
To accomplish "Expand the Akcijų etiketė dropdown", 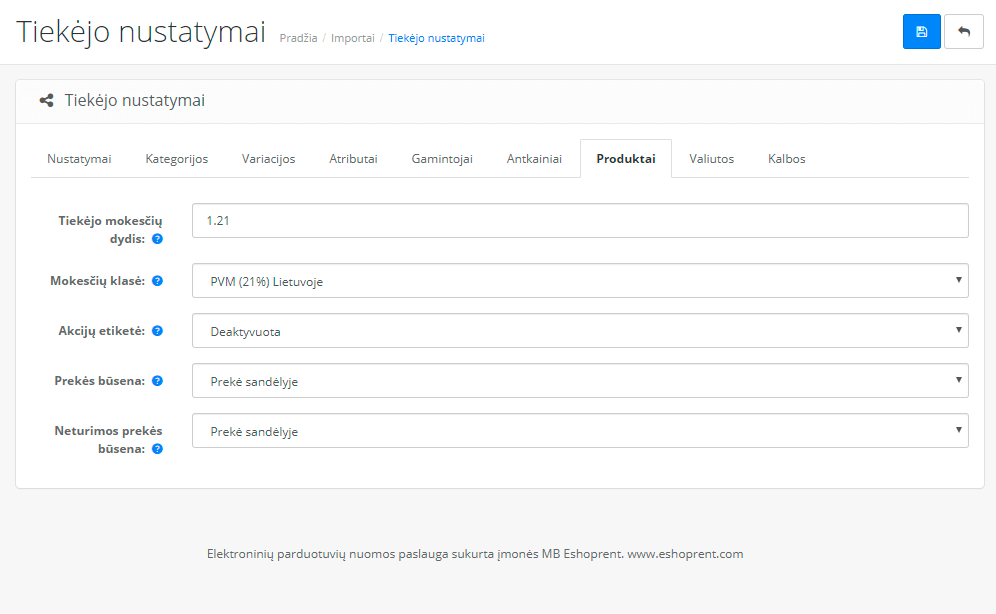I will tap(580, 331).
